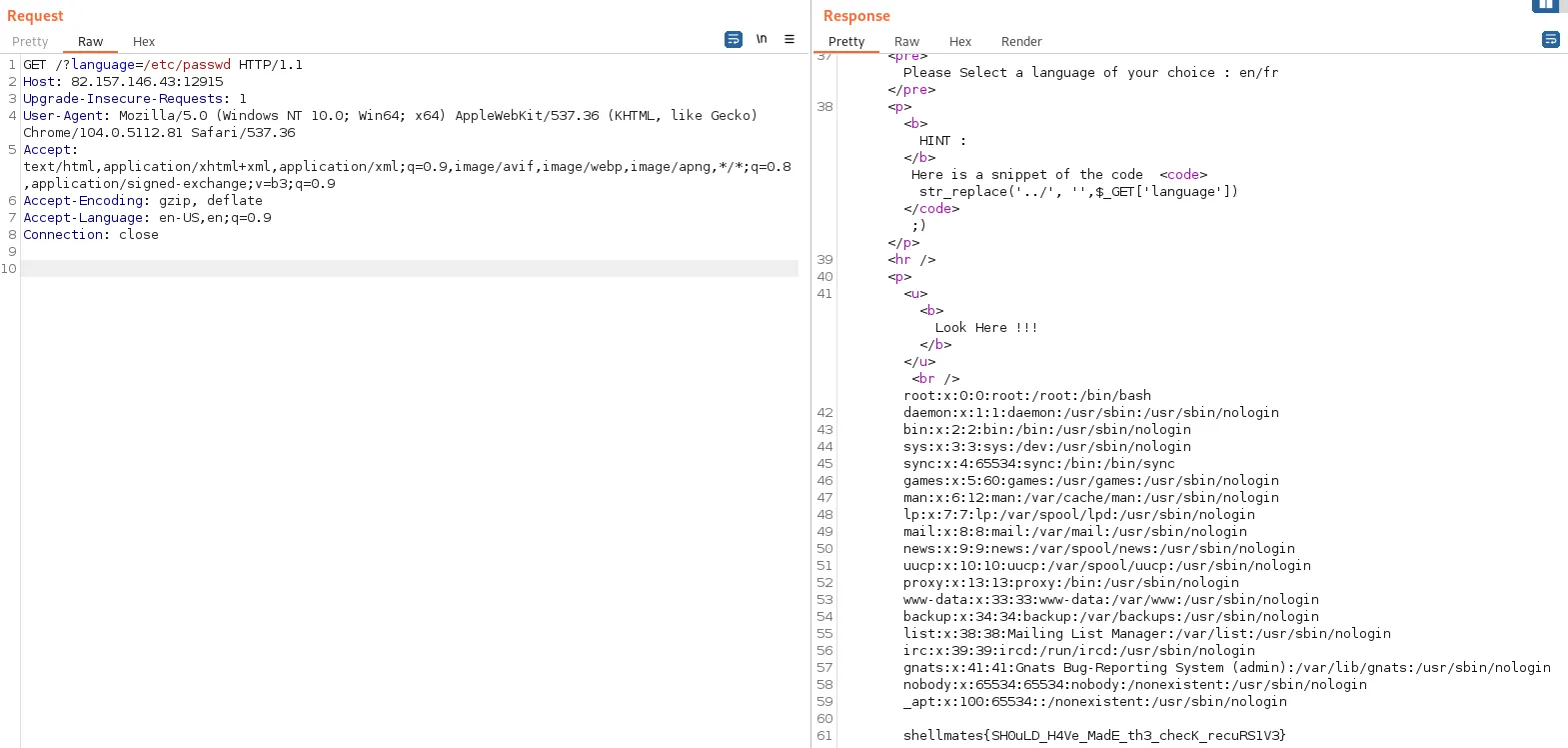
Task: Place cursor on empty request line 10
Action: pos(410,269)
